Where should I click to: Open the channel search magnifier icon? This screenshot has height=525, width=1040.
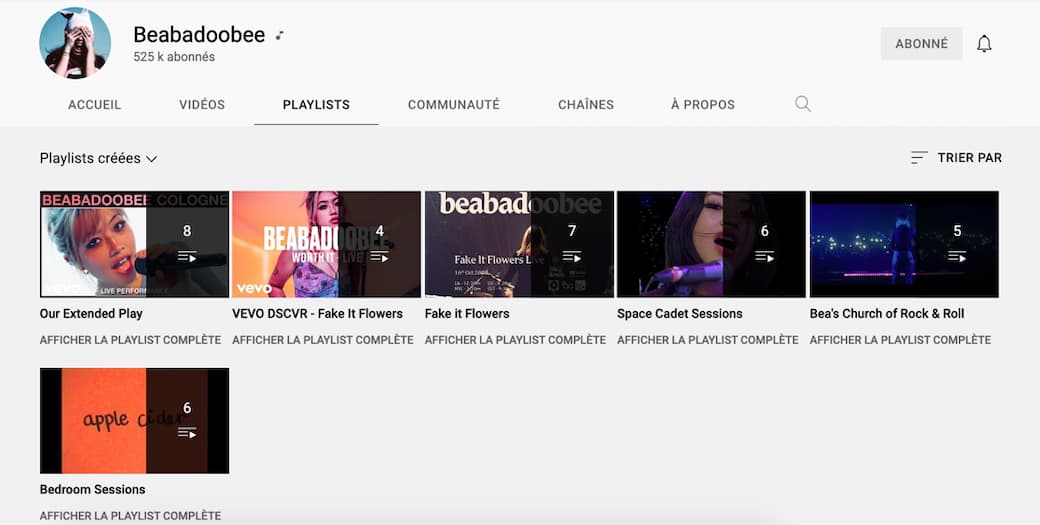(x=803, y=104)
